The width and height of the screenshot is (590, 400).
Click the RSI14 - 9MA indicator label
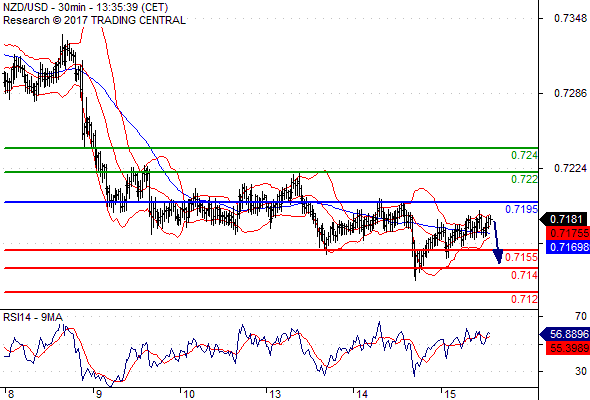click(x=33, y=318)
